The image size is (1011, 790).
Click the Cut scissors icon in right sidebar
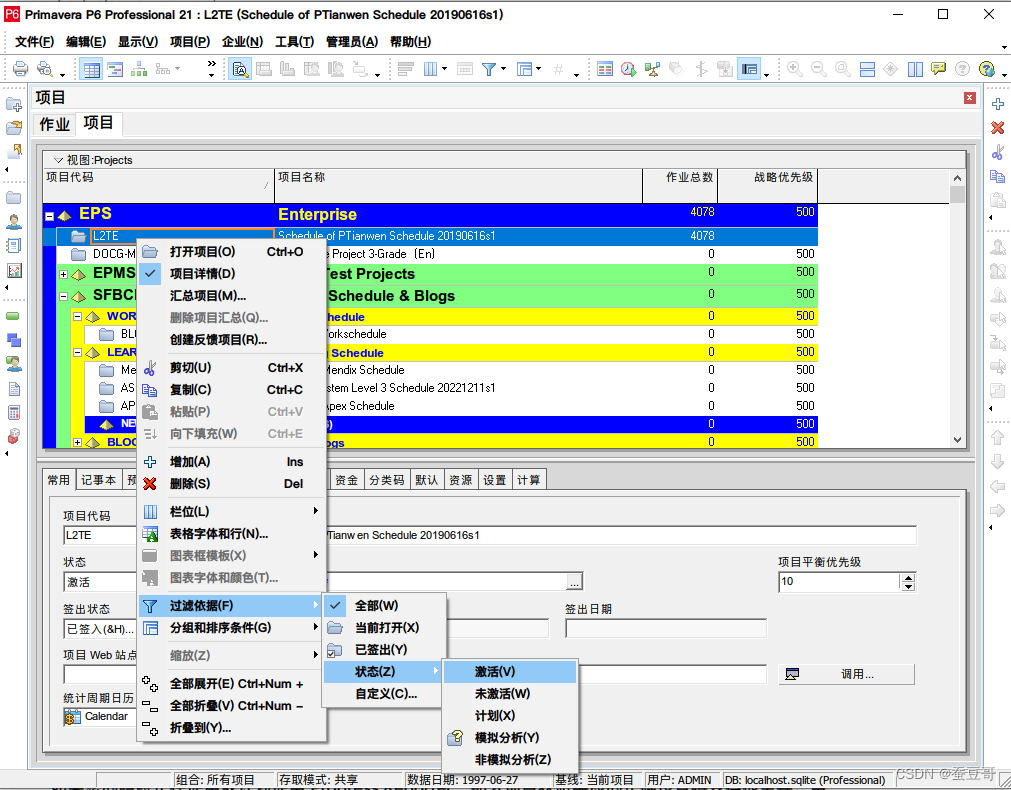tap(997, 152)
